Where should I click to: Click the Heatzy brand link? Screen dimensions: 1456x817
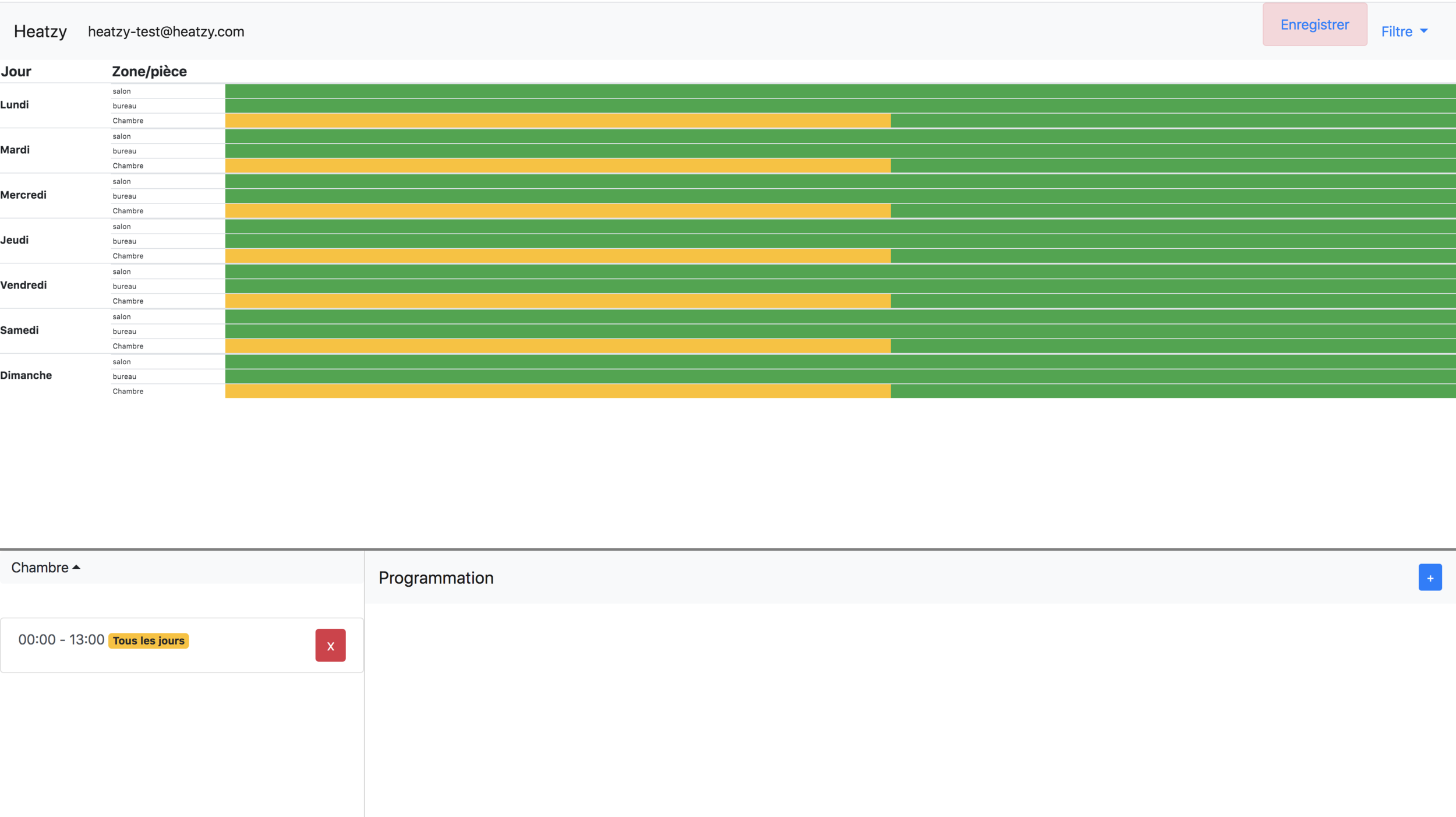pyautogui.click(x=40, y=31)
